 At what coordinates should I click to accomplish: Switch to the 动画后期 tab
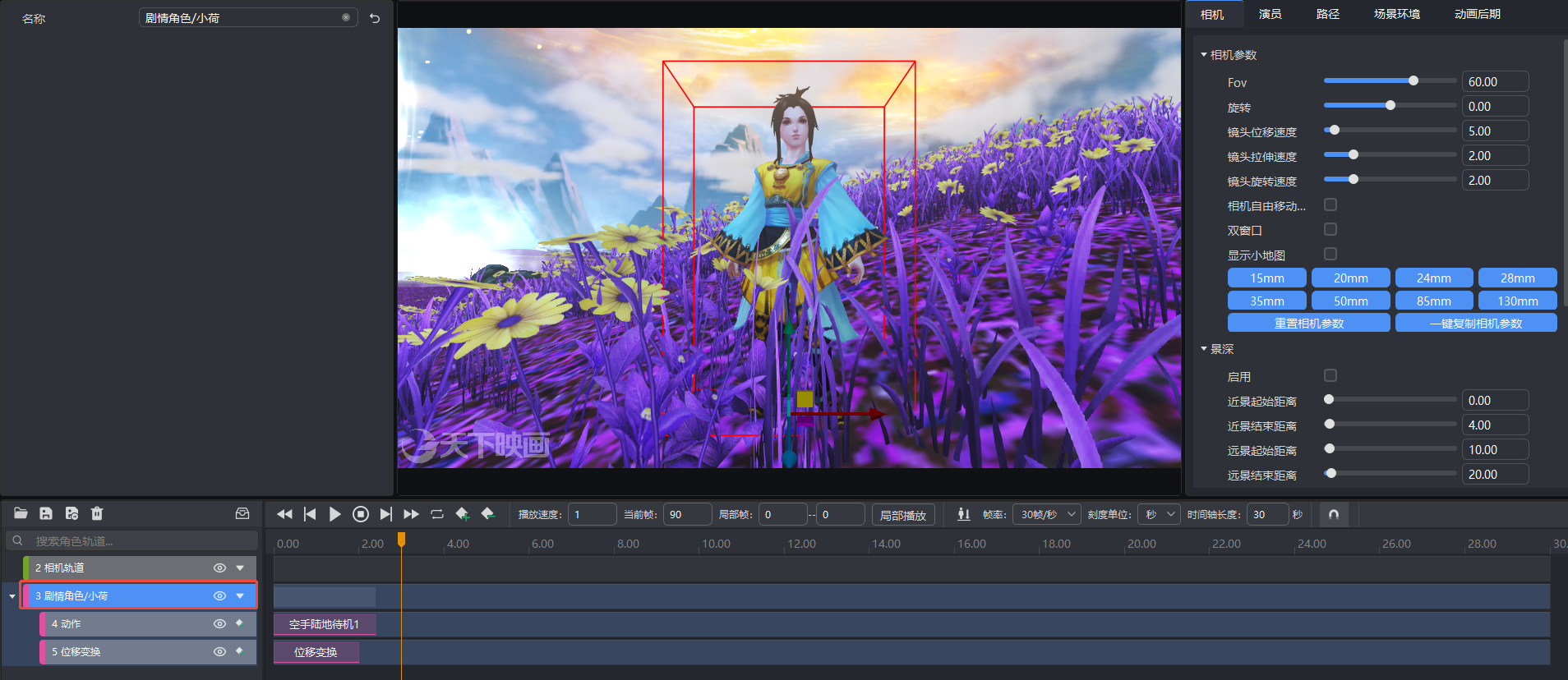click(x=1478, y=14)
